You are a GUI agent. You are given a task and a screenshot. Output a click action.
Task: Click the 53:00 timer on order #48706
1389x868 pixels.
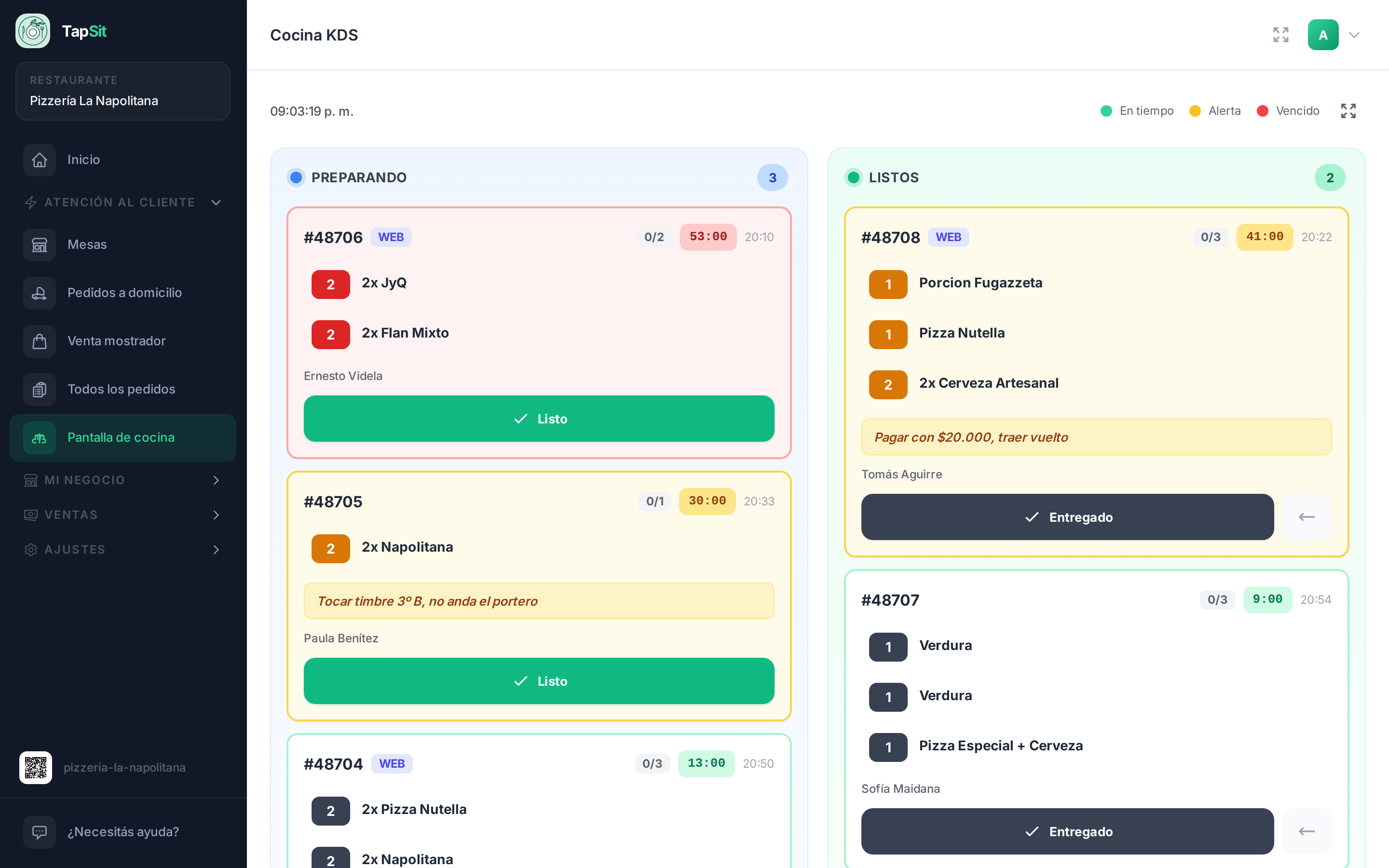[708, 236]
